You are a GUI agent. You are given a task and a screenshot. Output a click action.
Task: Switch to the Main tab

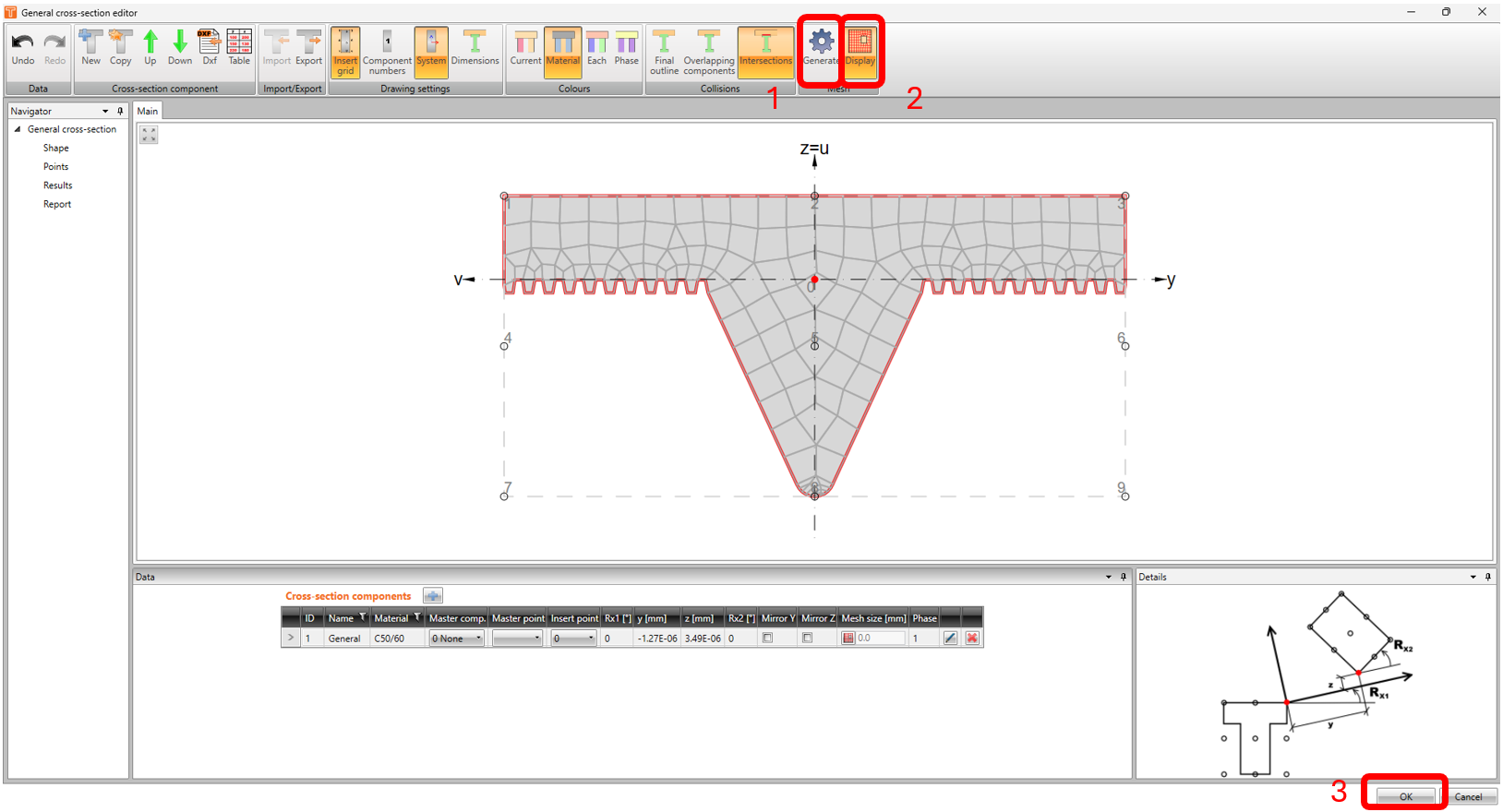click(148, 111)
